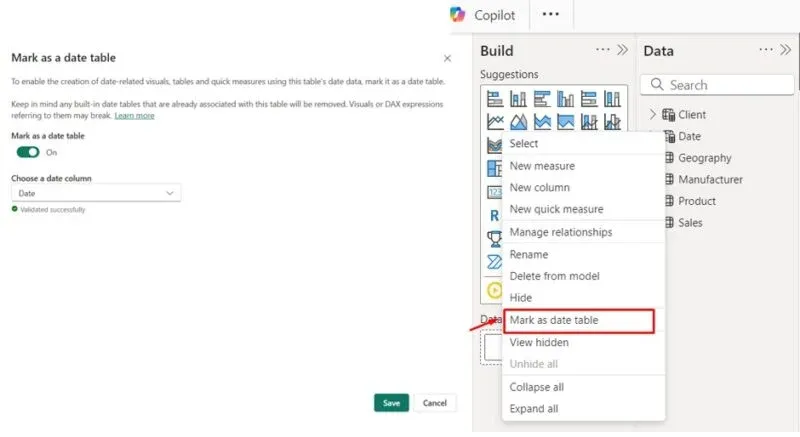Collapse the Build pane with double chevron
Viewport: 800px width, 437px height.
tap(622, 49)
